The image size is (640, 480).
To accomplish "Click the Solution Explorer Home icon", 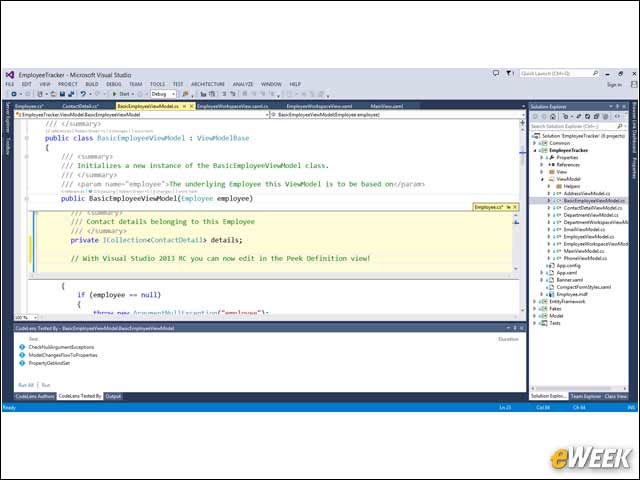I will coord(553,116).
